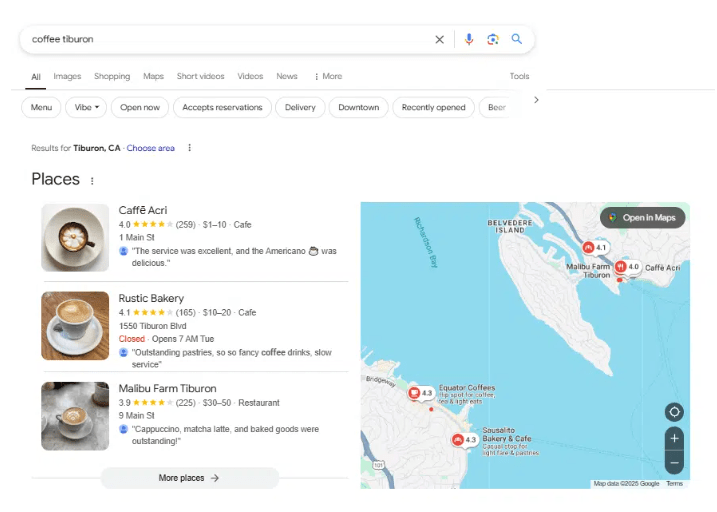Open search Tools
Image resolution: width=717 pixels, height=512 pixels.
[x=519, y=76]
